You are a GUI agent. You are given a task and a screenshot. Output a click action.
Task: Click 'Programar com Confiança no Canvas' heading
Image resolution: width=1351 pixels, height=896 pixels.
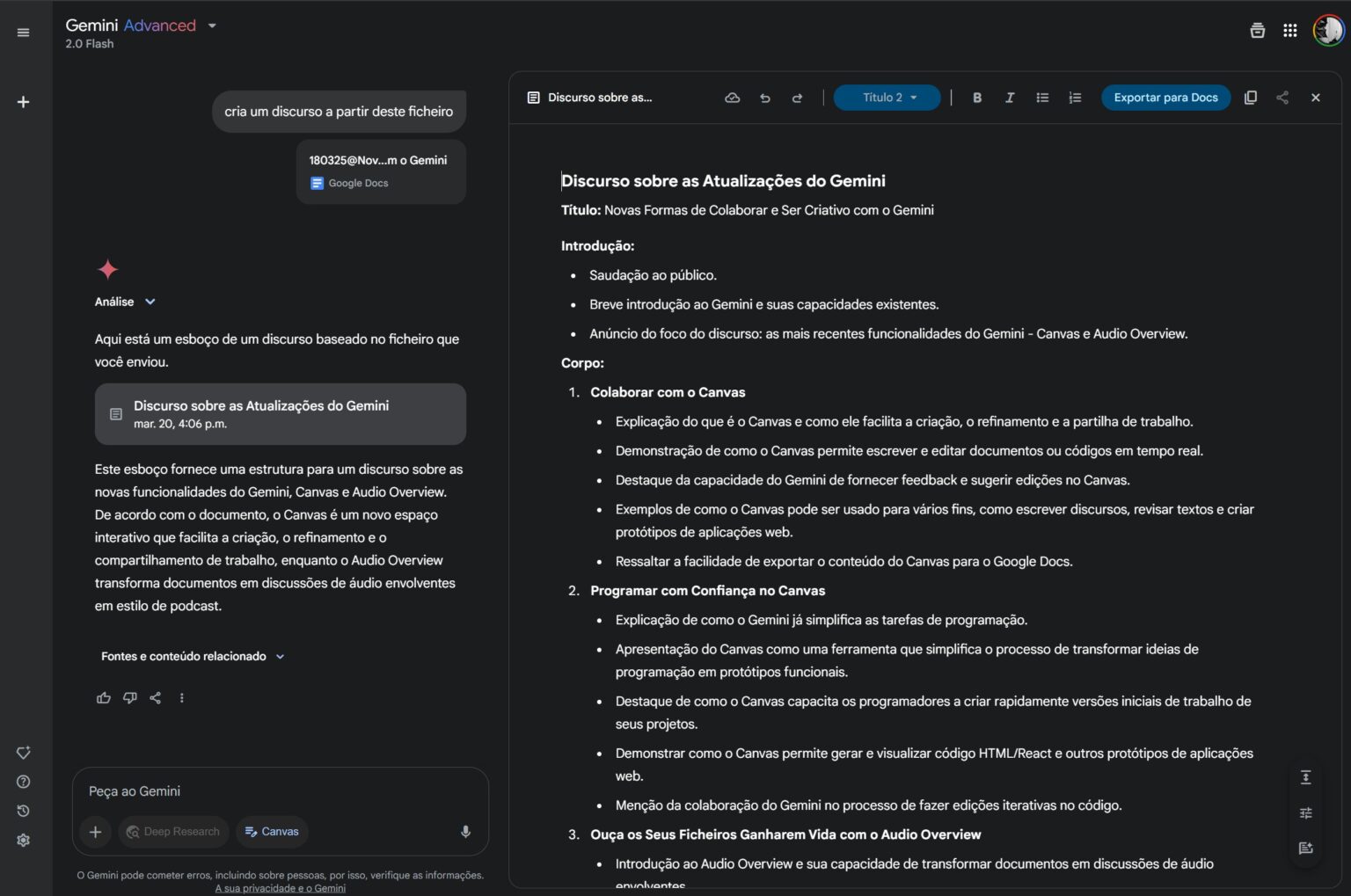[707, 591]
